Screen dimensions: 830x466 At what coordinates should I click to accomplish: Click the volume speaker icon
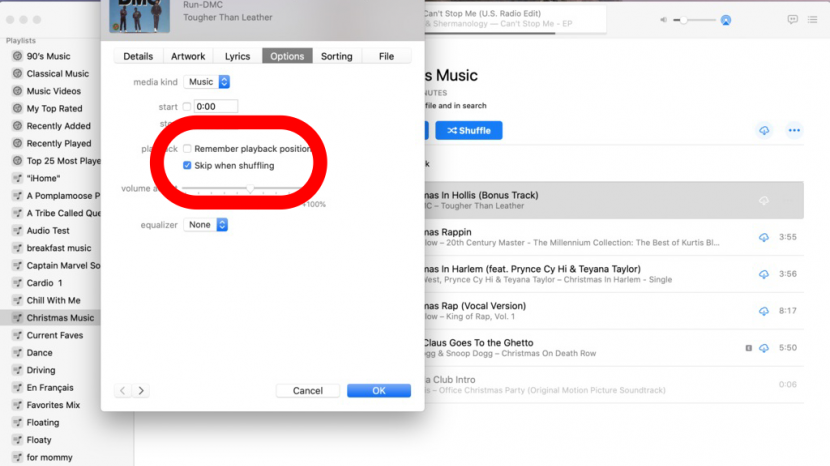tap(663, 20)
